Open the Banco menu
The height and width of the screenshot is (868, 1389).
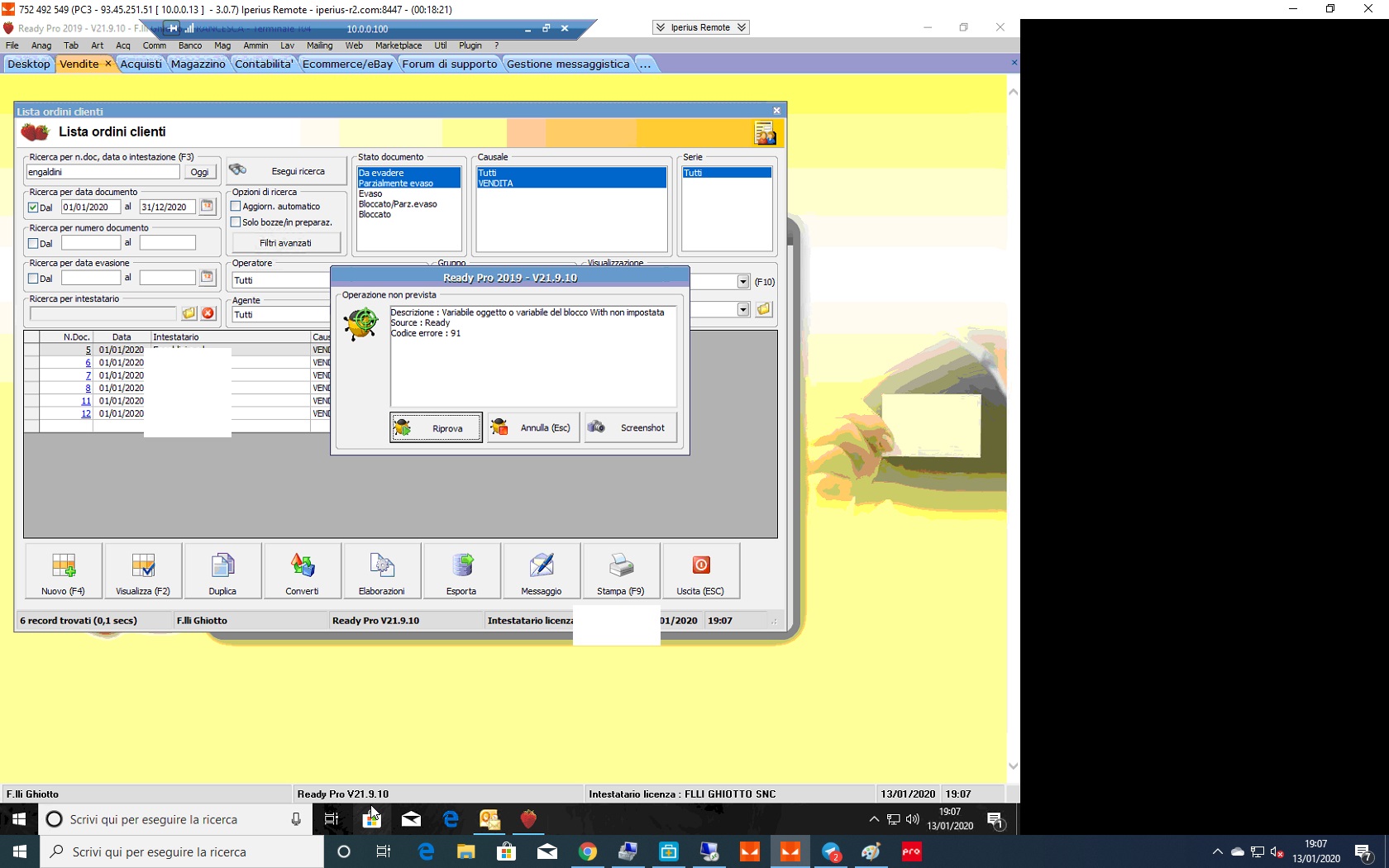pyautogui.click(x=190, y=45)
